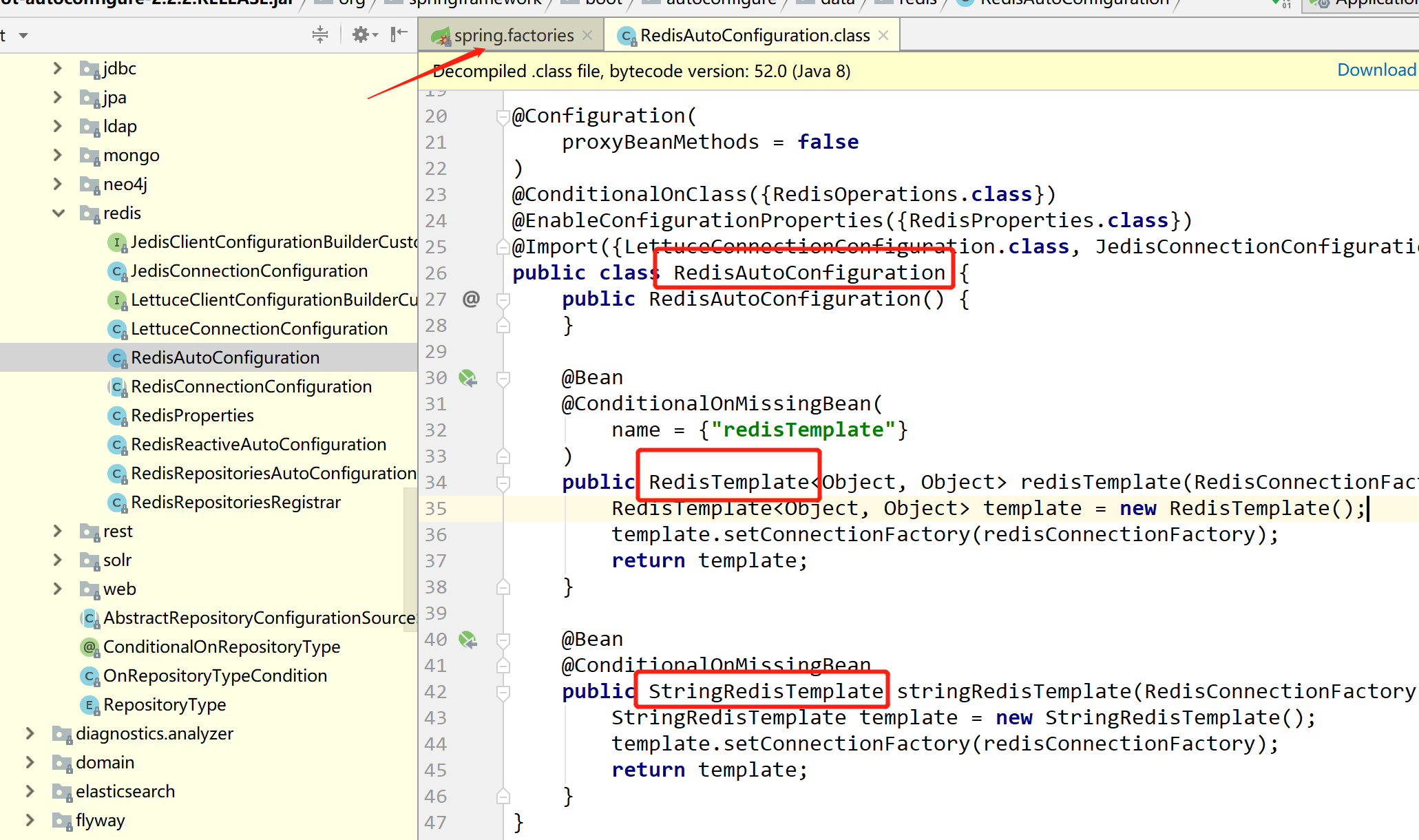1419x840 pixels.
Task: Expand the rest package folder
Action: [x=58, y=531]
